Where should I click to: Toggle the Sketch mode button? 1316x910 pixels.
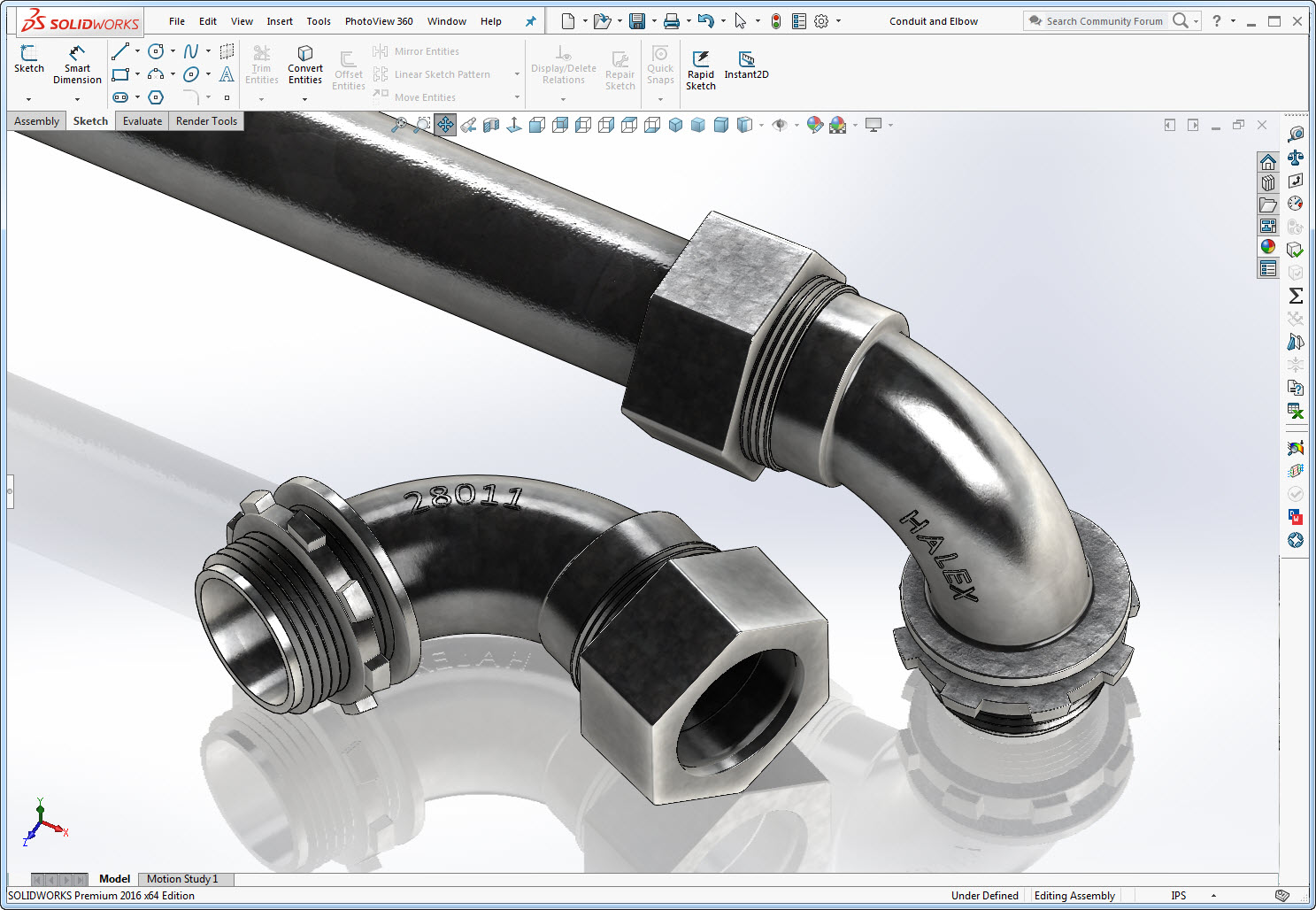click(28, 58)
